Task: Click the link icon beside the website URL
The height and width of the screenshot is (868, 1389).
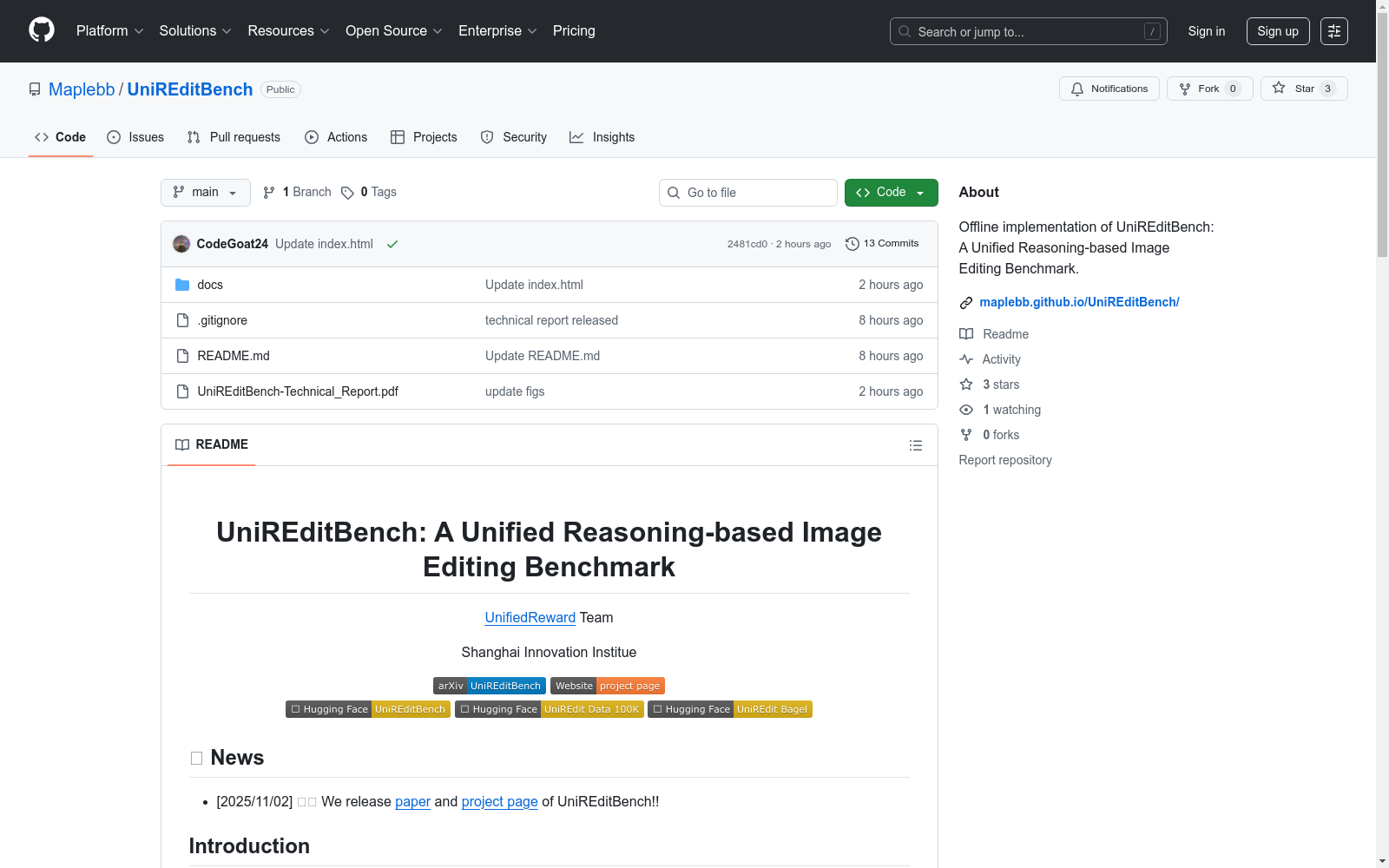Action: point(965,302)
